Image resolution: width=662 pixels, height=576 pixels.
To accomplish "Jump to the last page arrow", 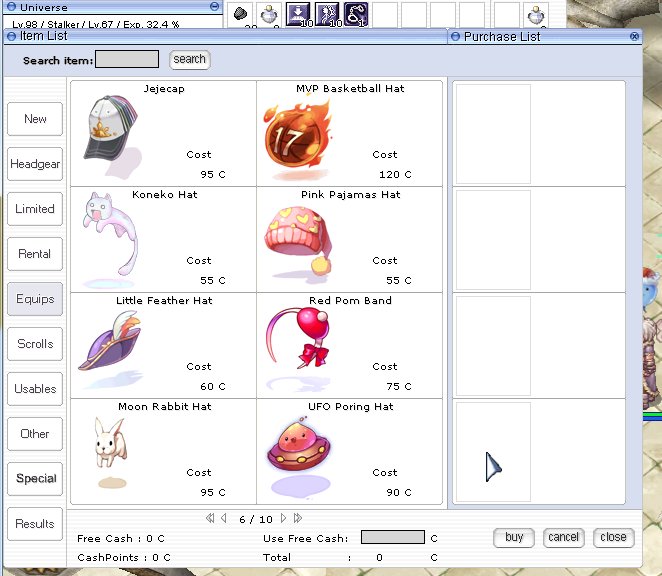I will [298, 518].
